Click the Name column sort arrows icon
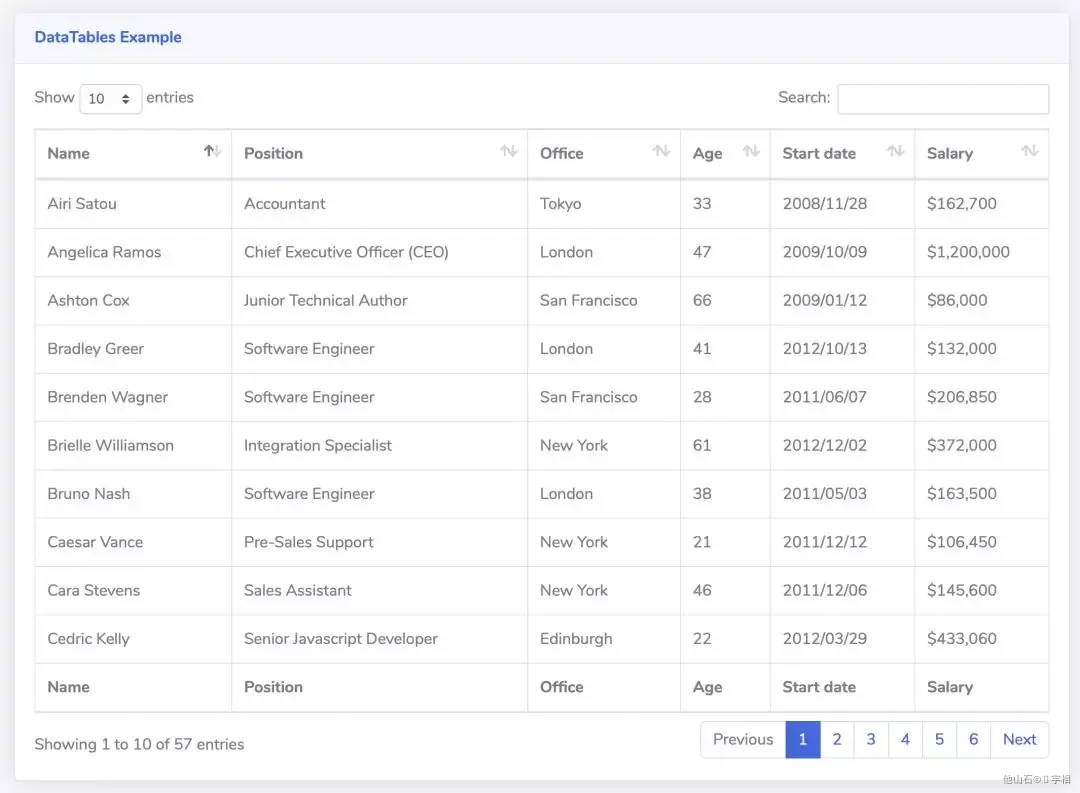 (212, 151)
